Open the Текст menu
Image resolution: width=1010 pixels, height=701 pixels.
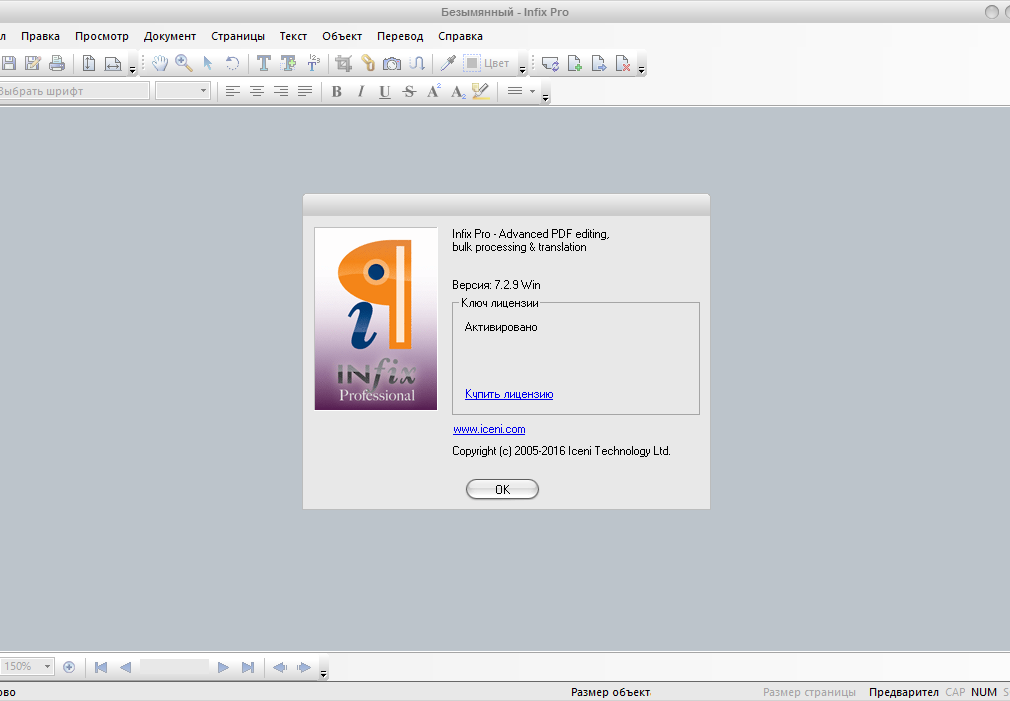coord(293,36)
